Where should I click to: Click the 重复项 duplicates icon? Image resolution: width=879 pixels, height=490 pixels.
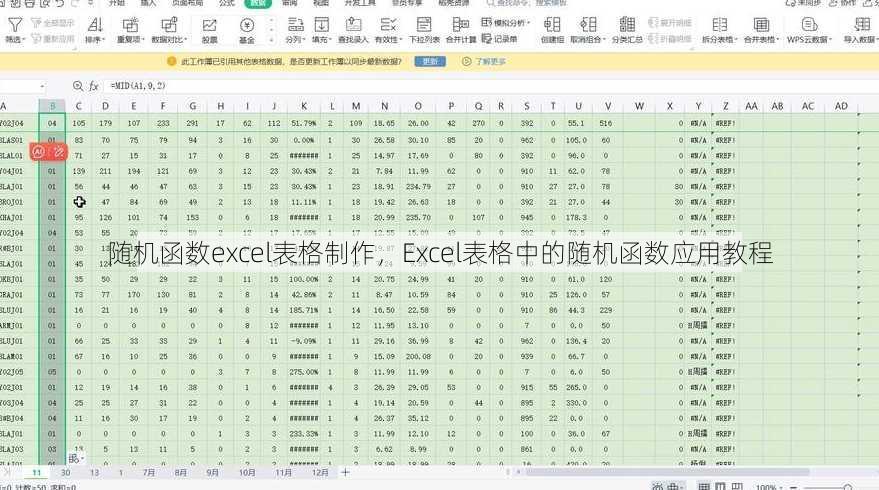click(130, 25)
